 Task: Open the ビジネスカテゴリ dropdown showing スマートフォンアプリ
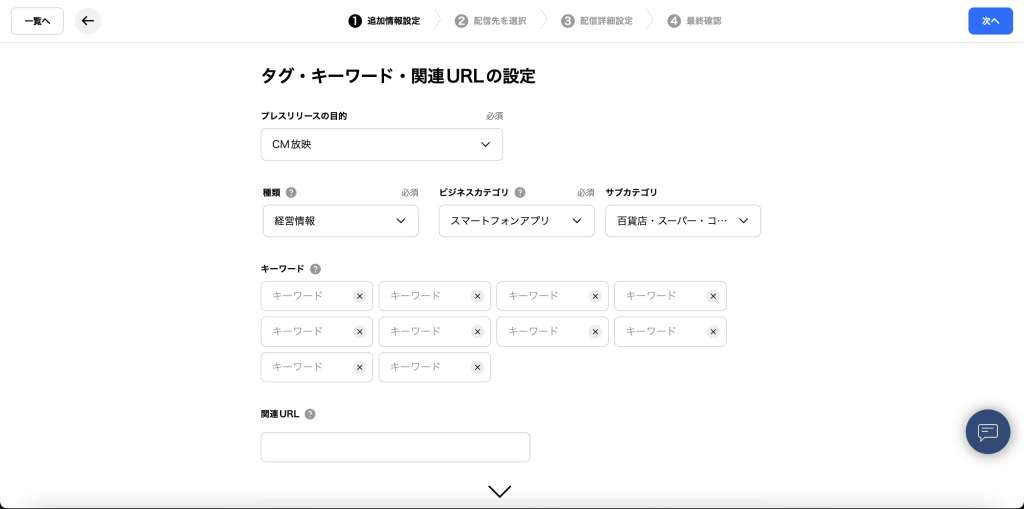coord(516,221)
